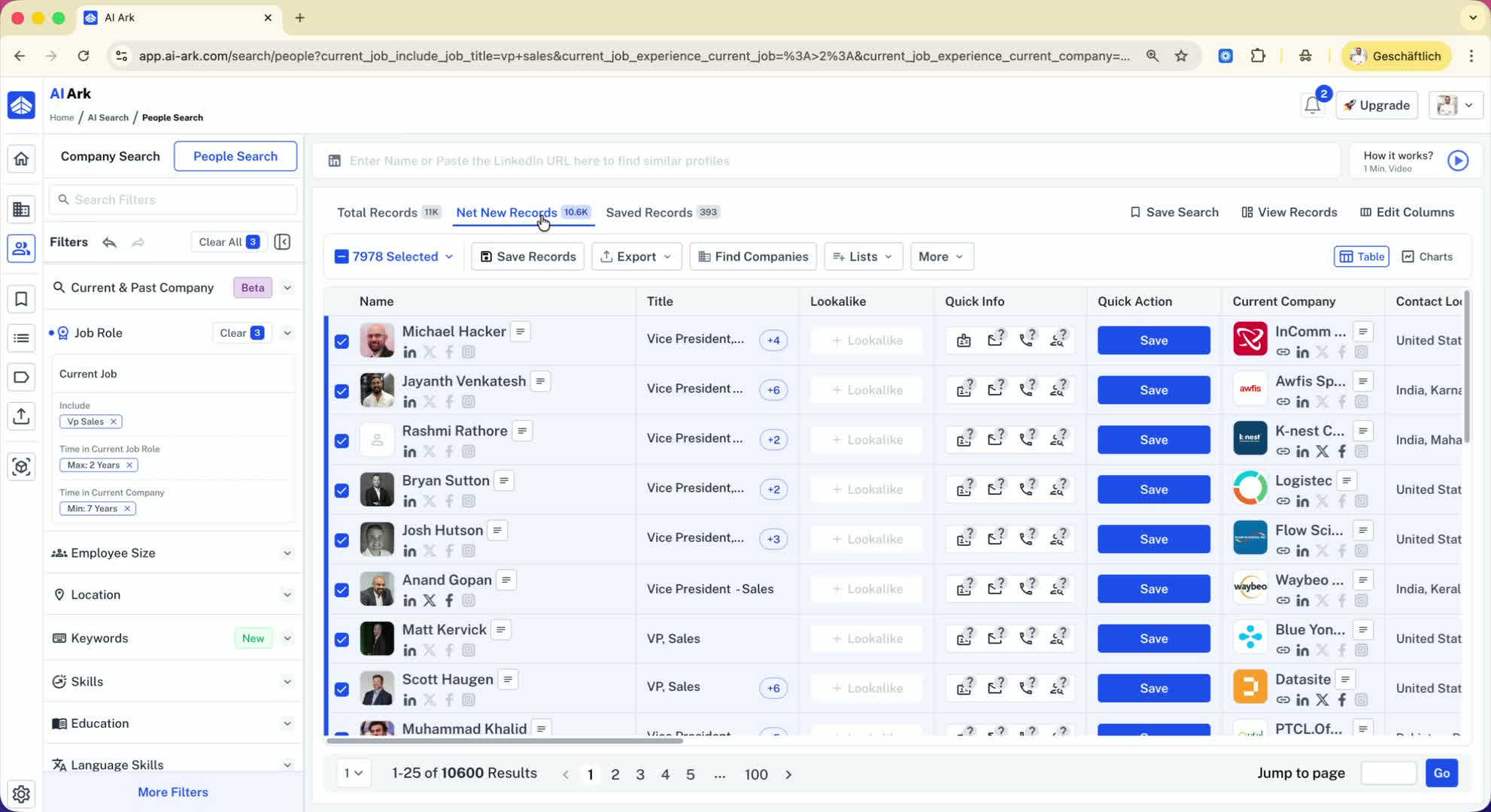Click the More Filters link
The image size is (1491, 812).
tap(173, 792)
